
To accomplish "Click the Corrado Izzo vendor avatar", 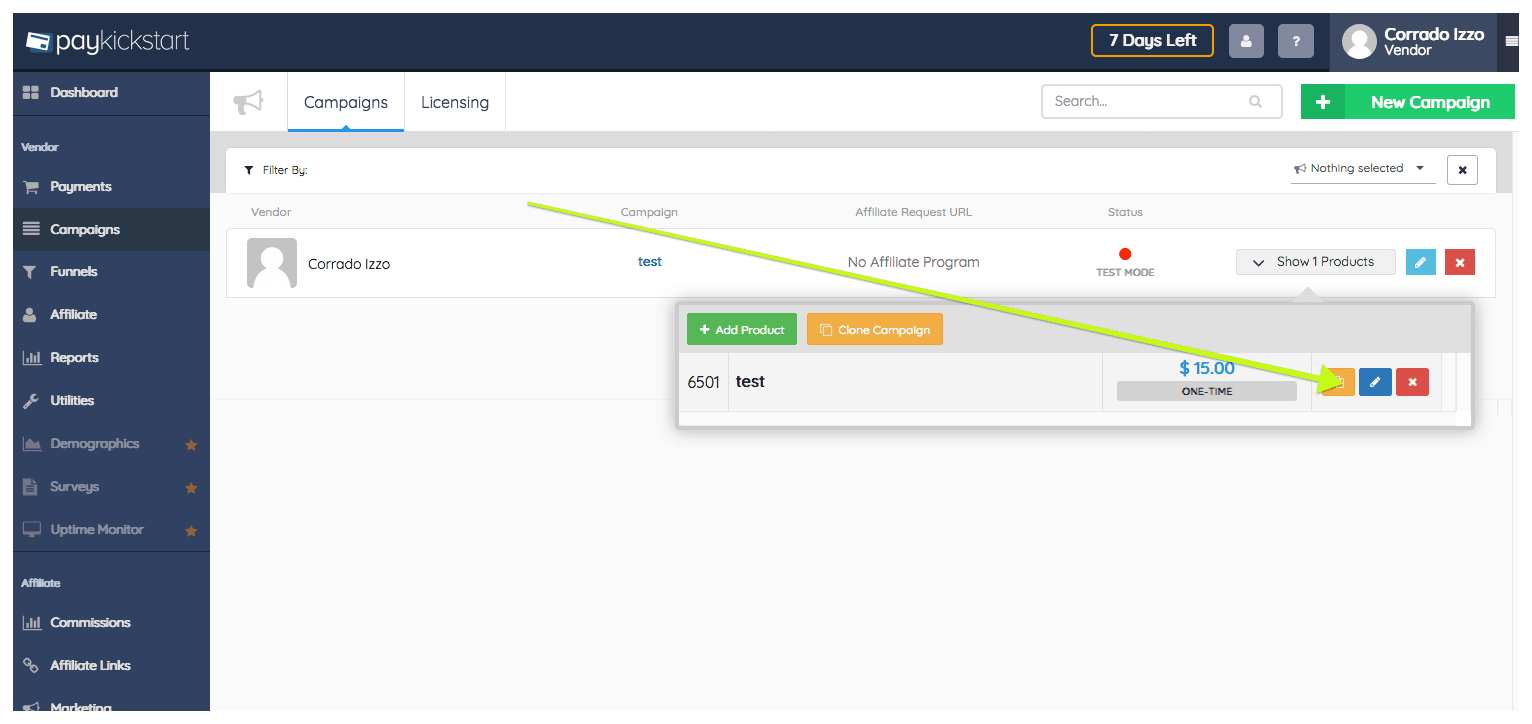I will 272,263.
